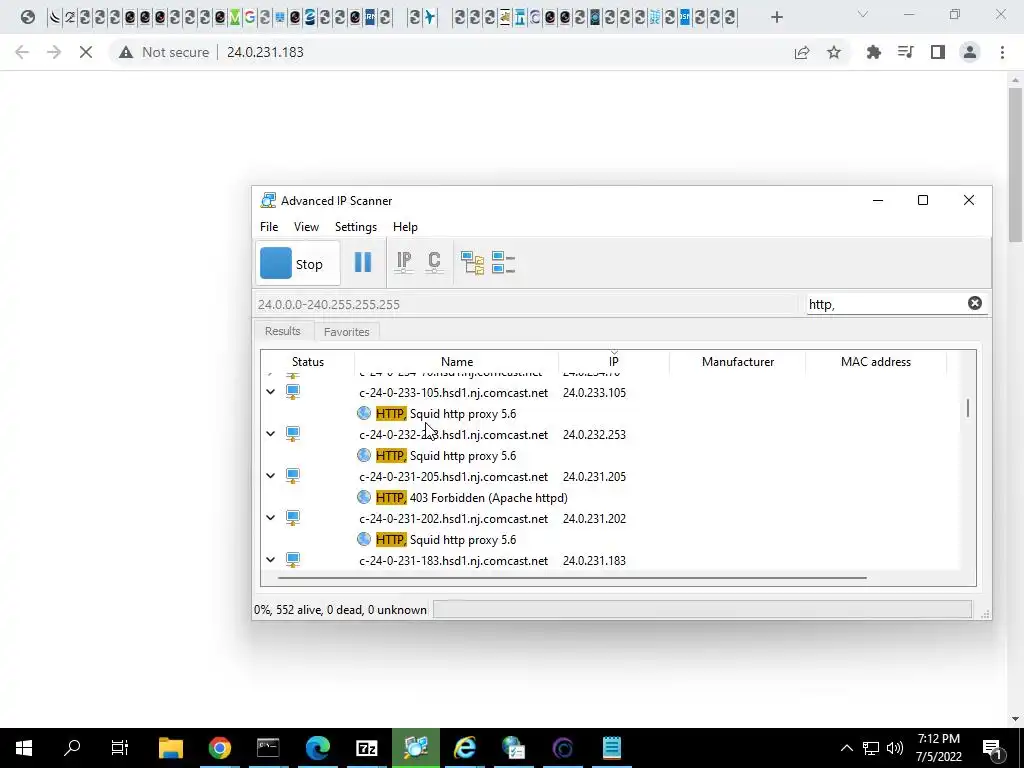This screenshot has height=768, width=1024.
Task: Collapse the 24.0.231.183 host row
Action: click(270, 560)
